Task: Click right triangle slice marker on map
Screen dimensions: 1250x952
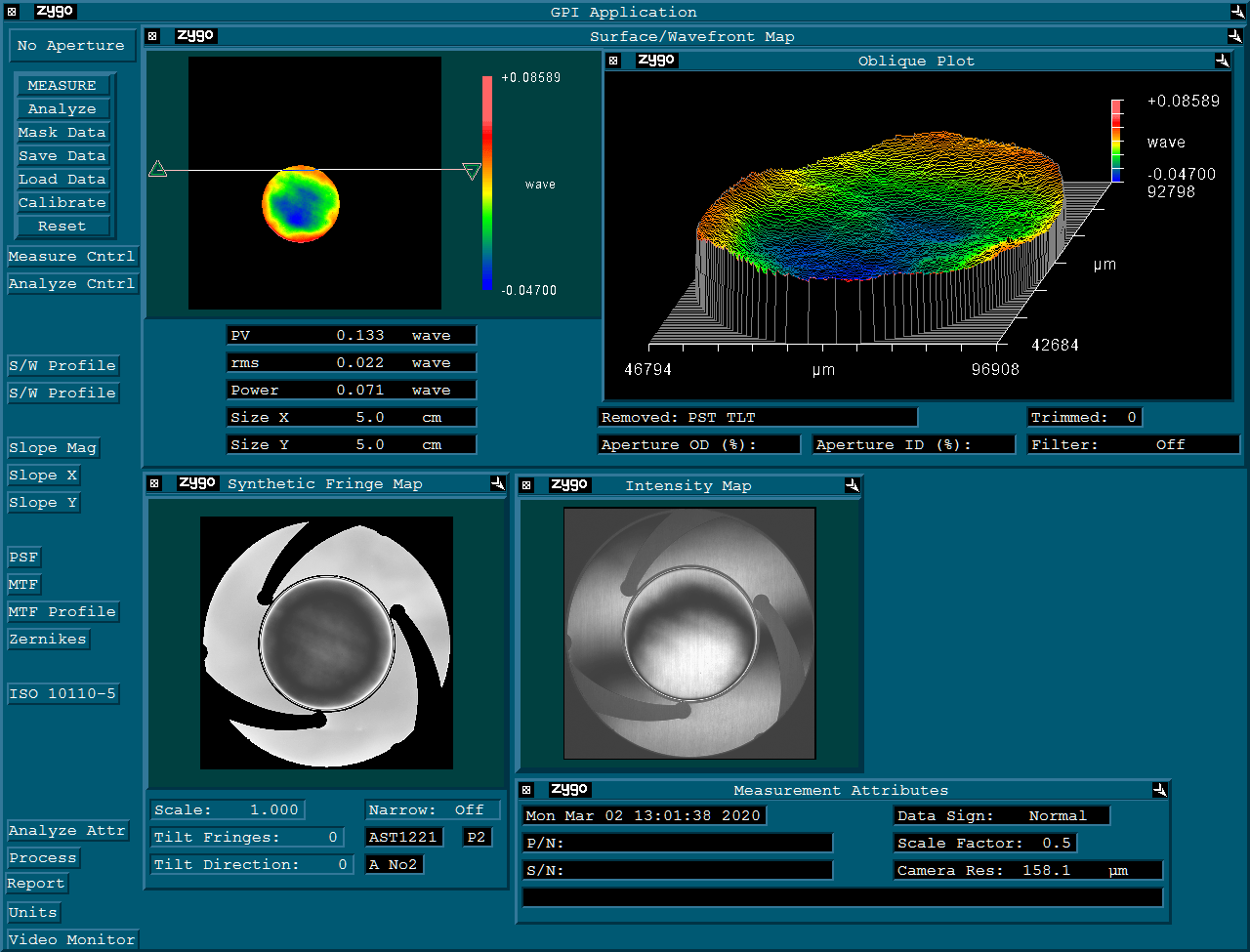Action: (472, 172)
